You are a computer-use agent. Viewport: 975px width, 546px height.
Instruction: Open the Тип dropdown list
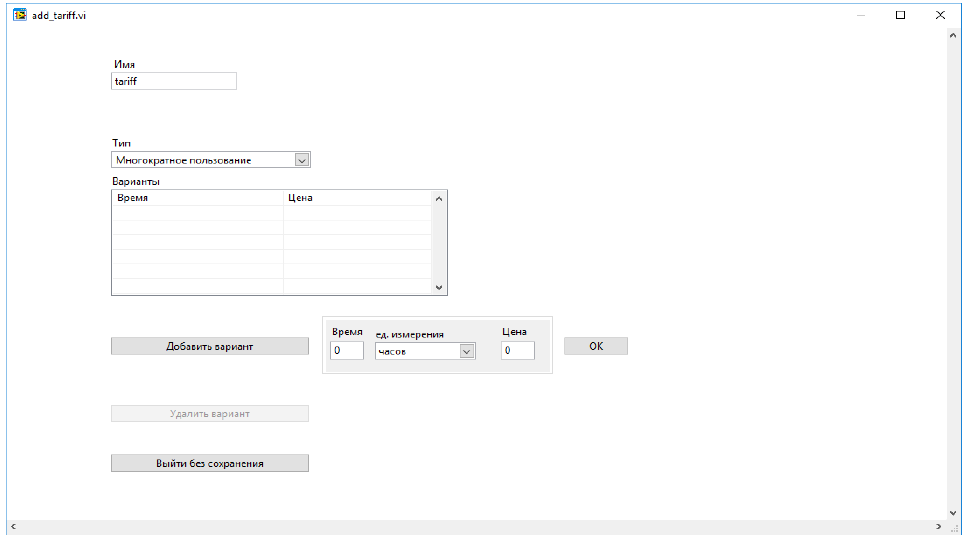pyautogui.click(x=302, y=159)
